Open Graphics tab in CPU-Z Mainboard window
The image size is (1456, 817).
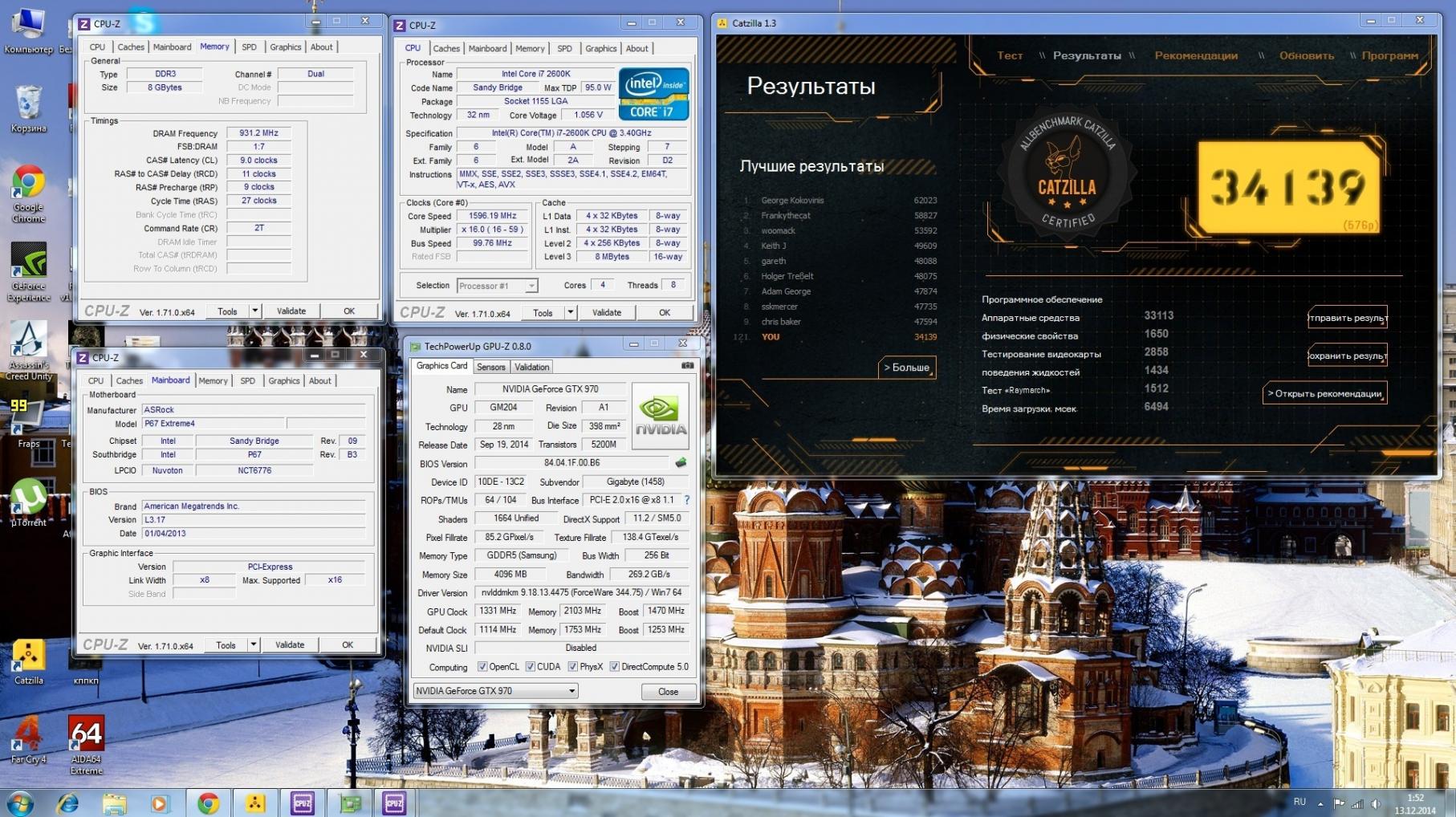[x=284, y=381]
